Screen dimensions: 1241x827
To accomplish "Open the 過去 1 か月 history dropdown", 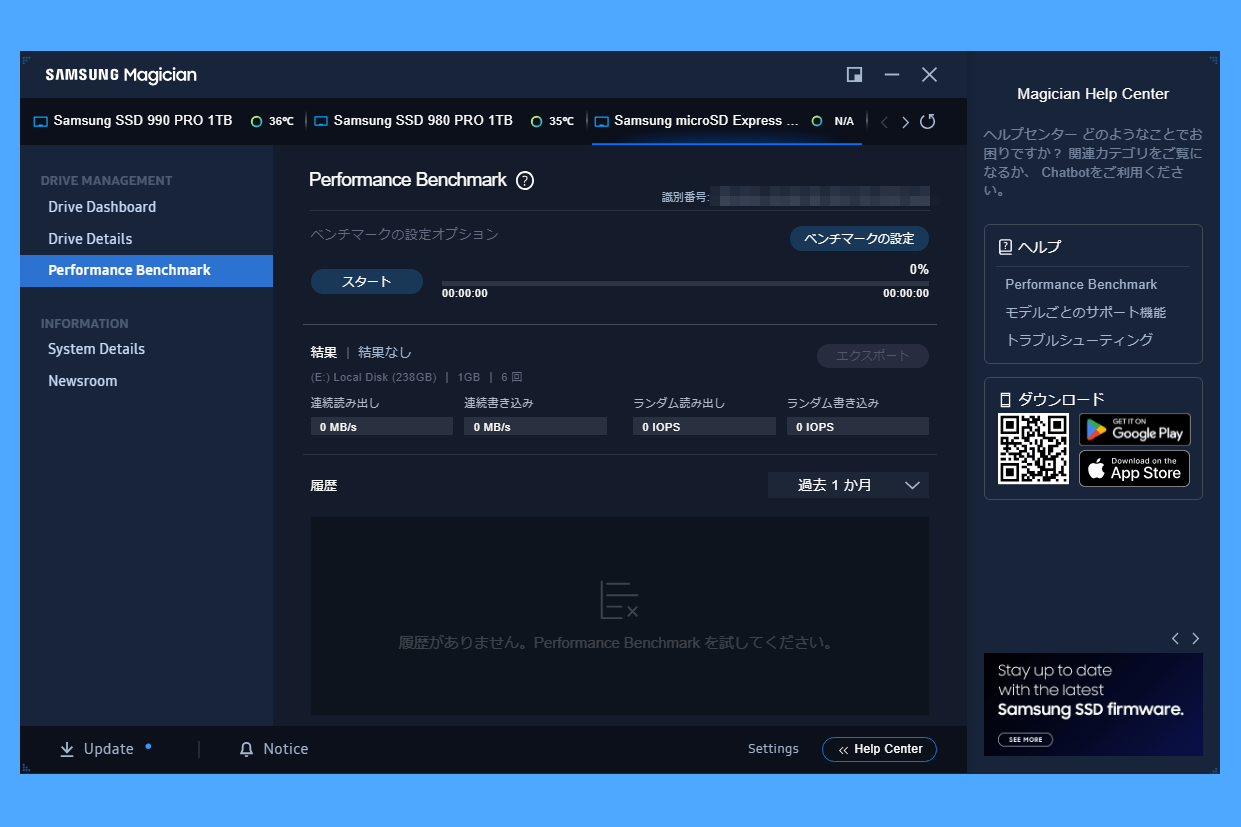I will point(848,485).
